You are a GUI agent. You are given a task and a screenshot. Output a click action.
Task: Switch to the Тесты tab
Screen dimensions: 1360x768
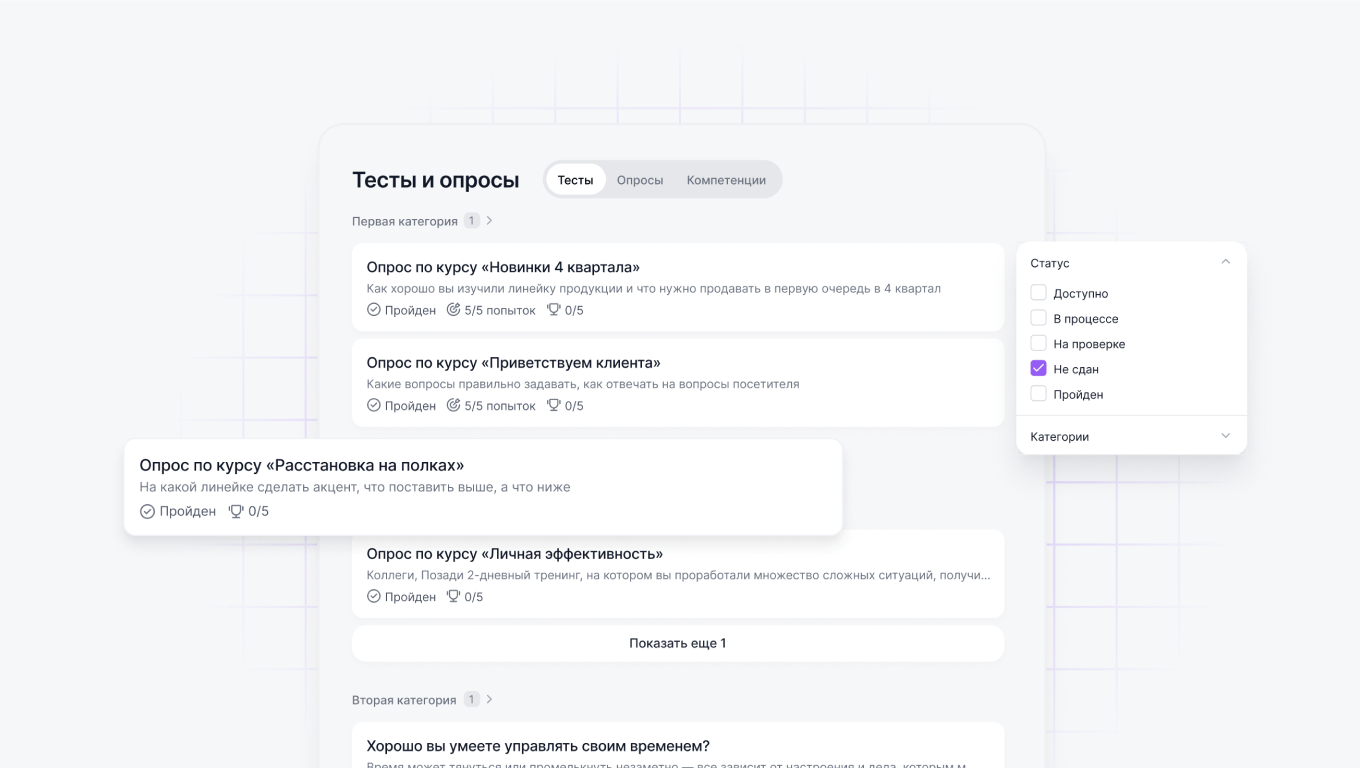click(x=575, y=180)
